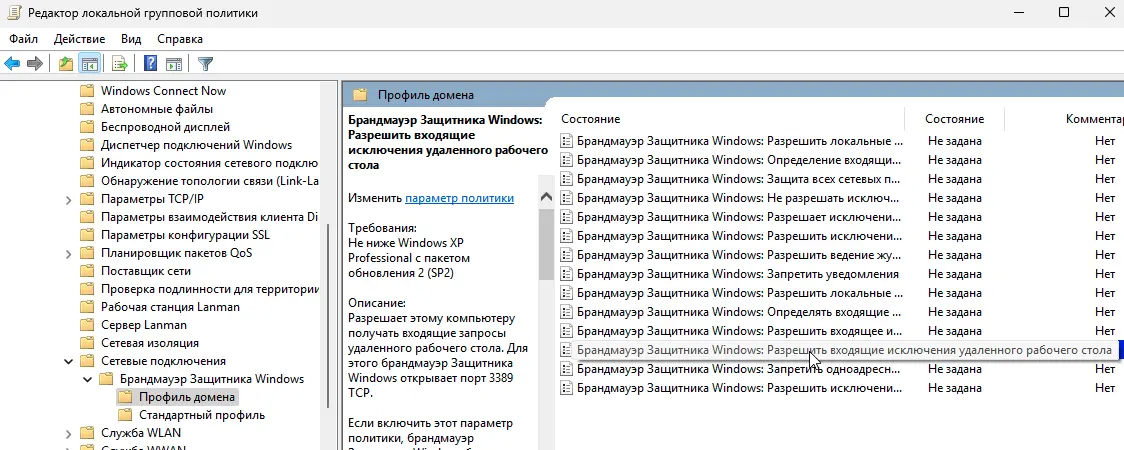
Task: Select the Запретить уведомления policy text
Action: (738, 274)
